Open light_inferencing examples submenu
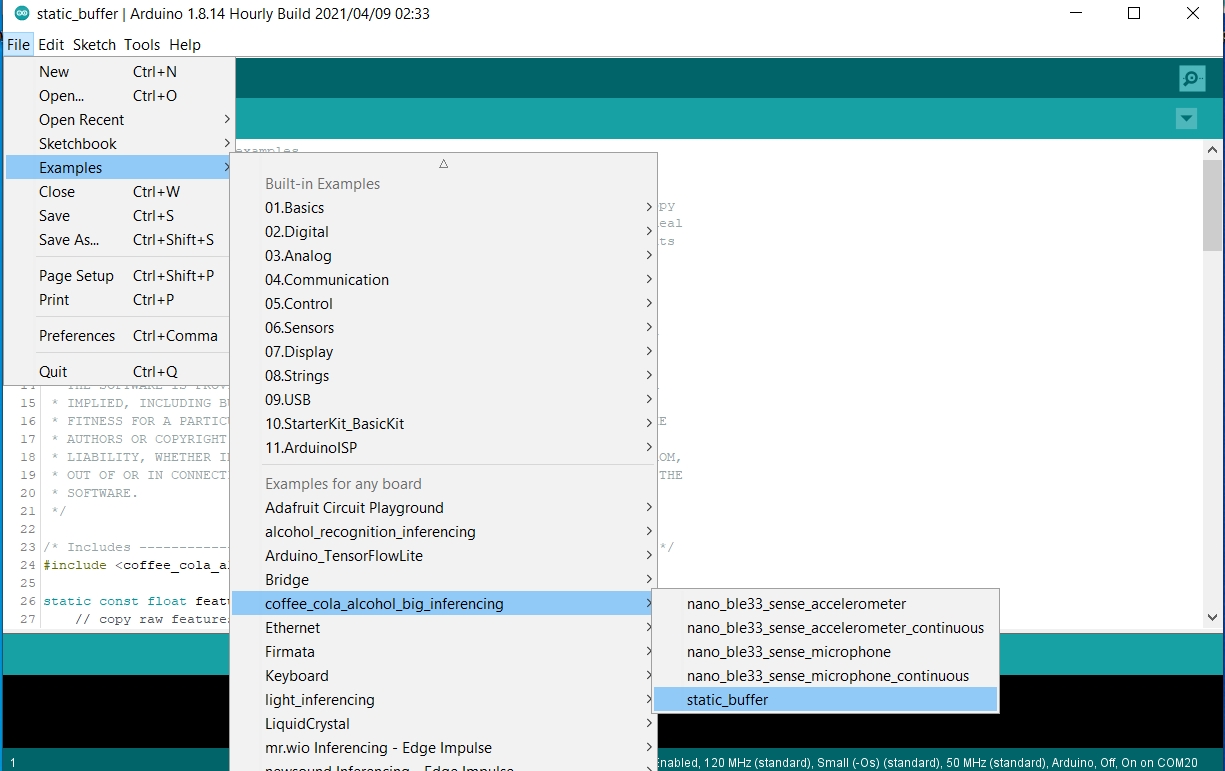The image size is (1225, 771). coord(444,700)
